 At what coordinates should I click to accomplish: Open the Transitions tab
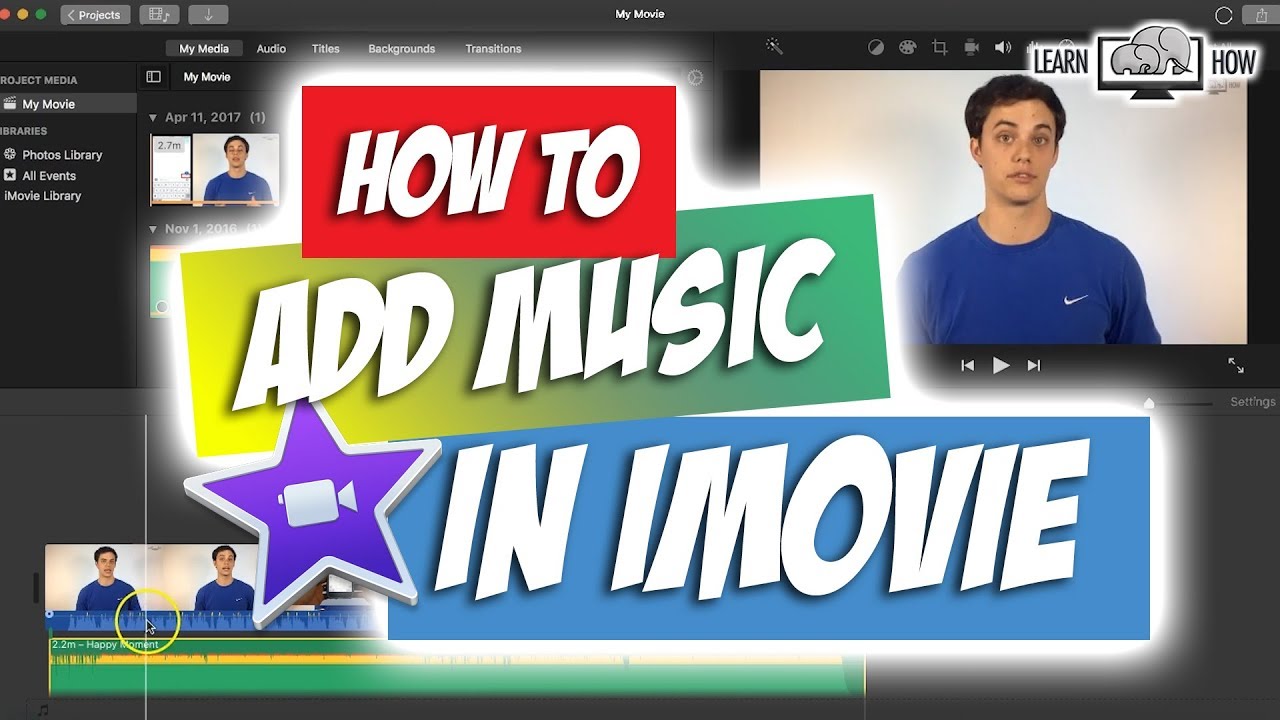[x=493, y=49]
